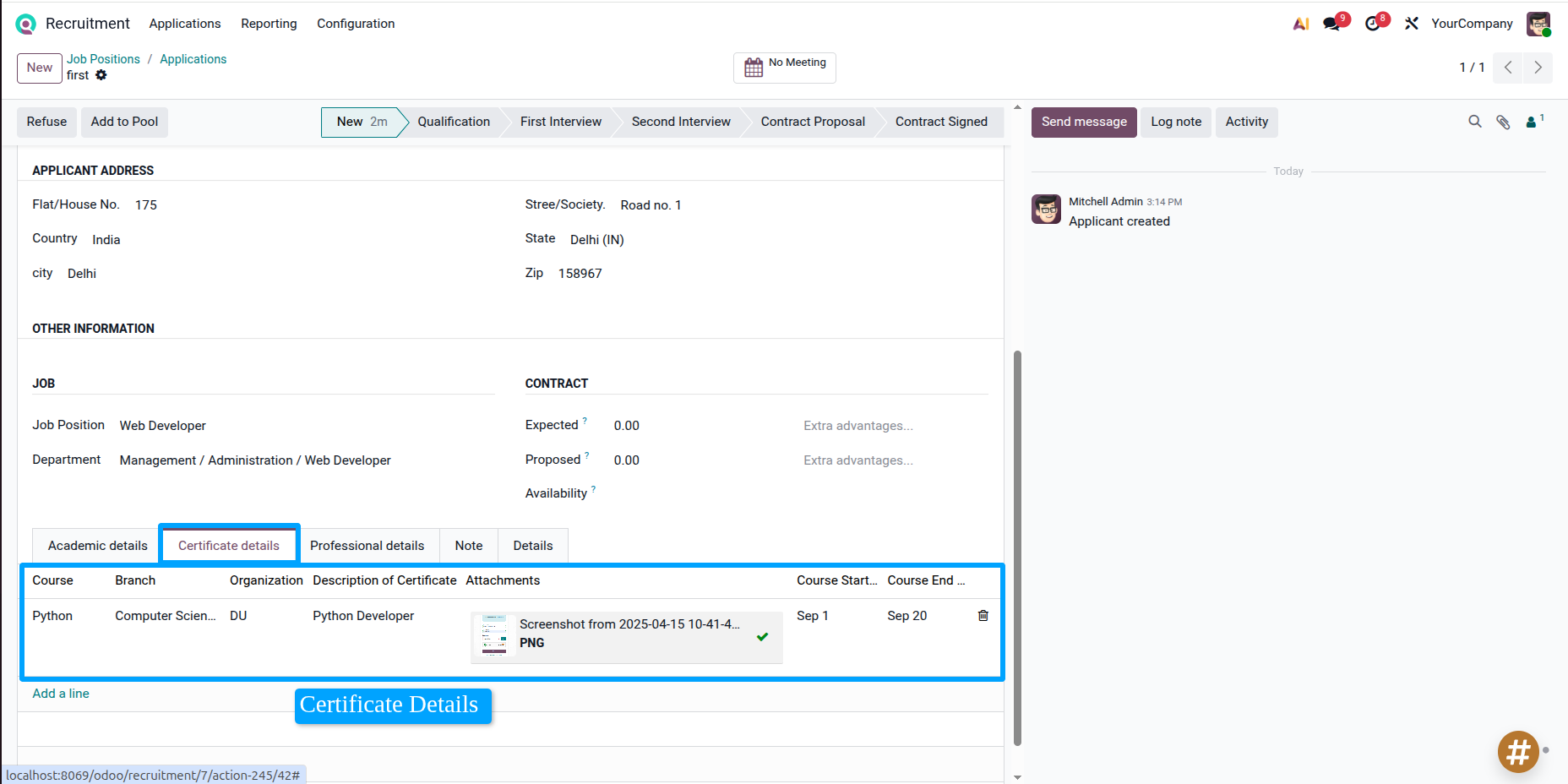Click the gear icon next to 'first'

click(101, 75)
